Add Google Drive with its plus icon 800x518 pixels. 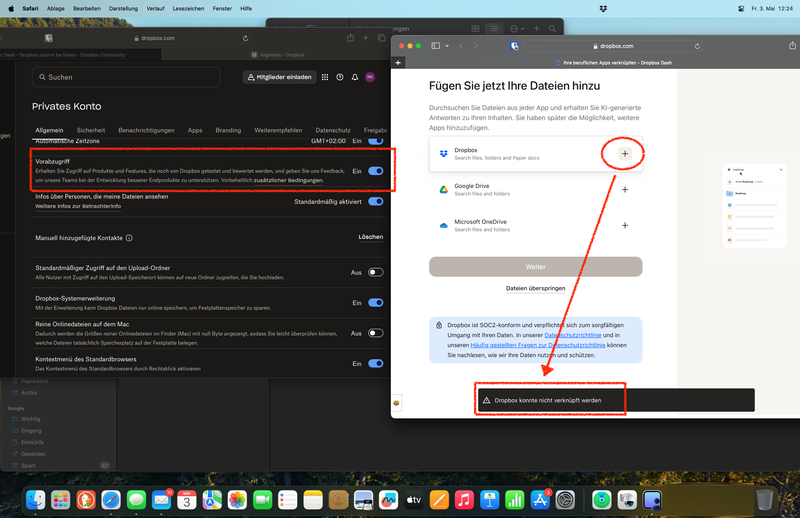tap(625, 189)
